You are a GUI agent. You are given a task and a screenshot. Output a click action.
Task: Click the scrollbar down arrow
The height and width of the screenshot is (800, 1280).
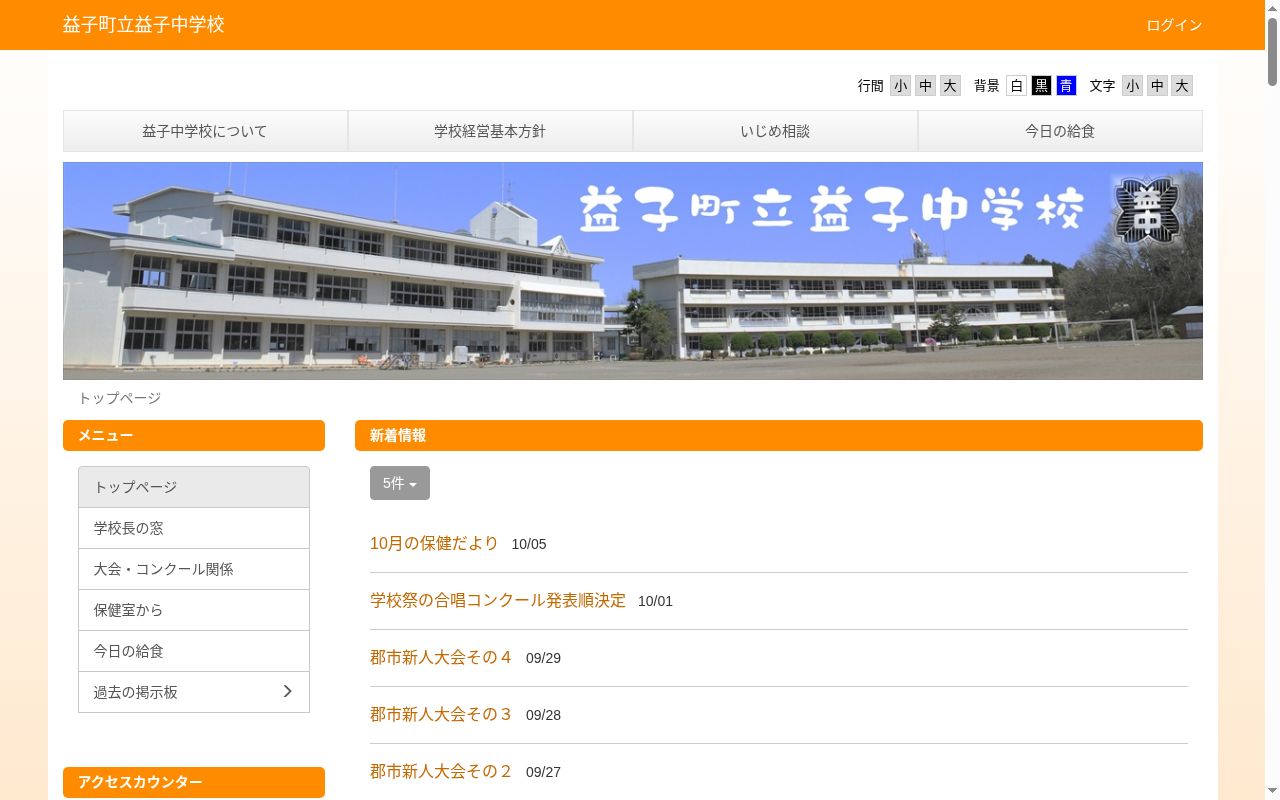(1272, 792)
